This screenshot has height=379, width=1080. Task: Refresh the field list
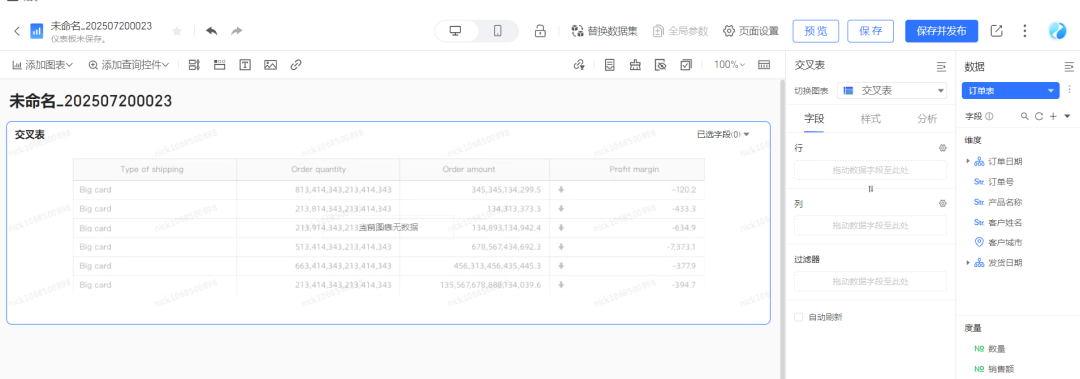[x=1039, y=116]
